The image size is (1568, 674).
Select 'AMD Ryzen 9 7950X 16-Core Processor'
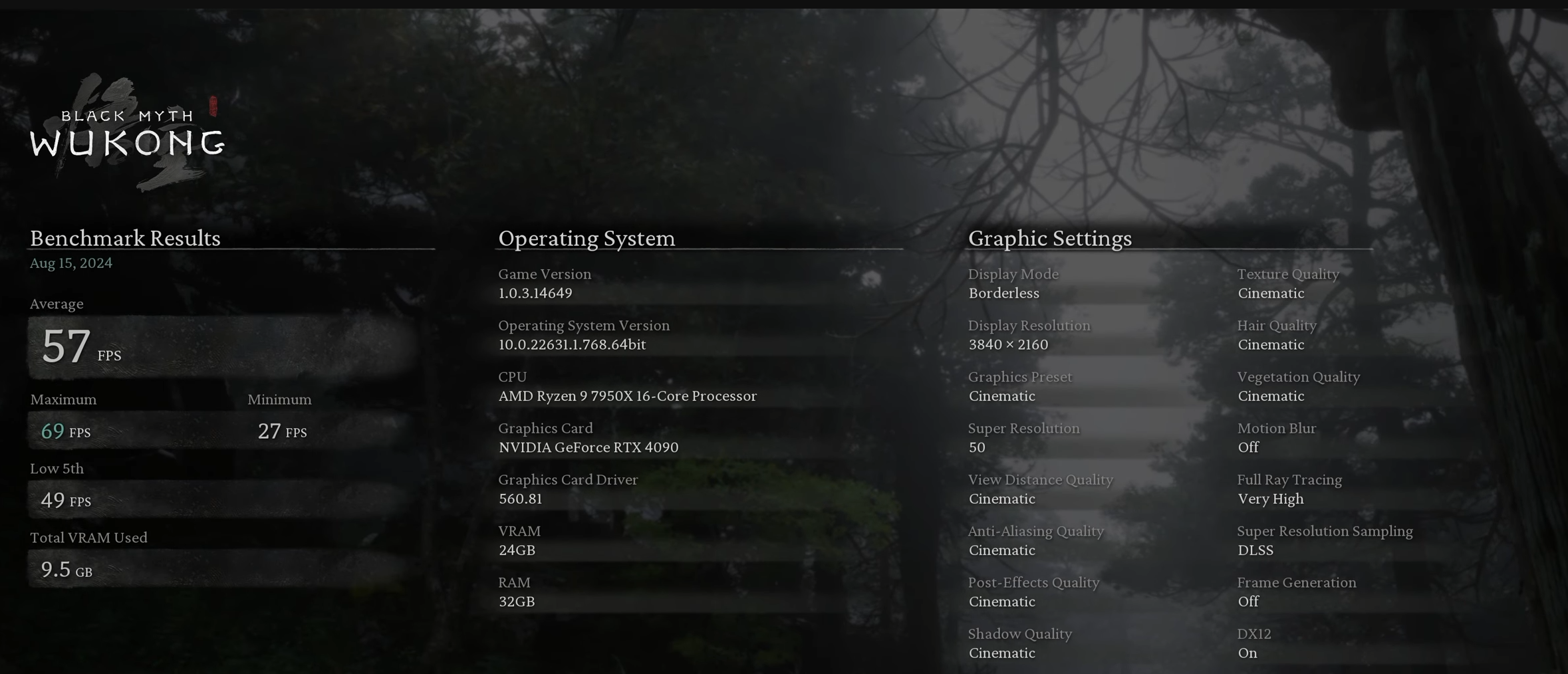click(628, 396)
